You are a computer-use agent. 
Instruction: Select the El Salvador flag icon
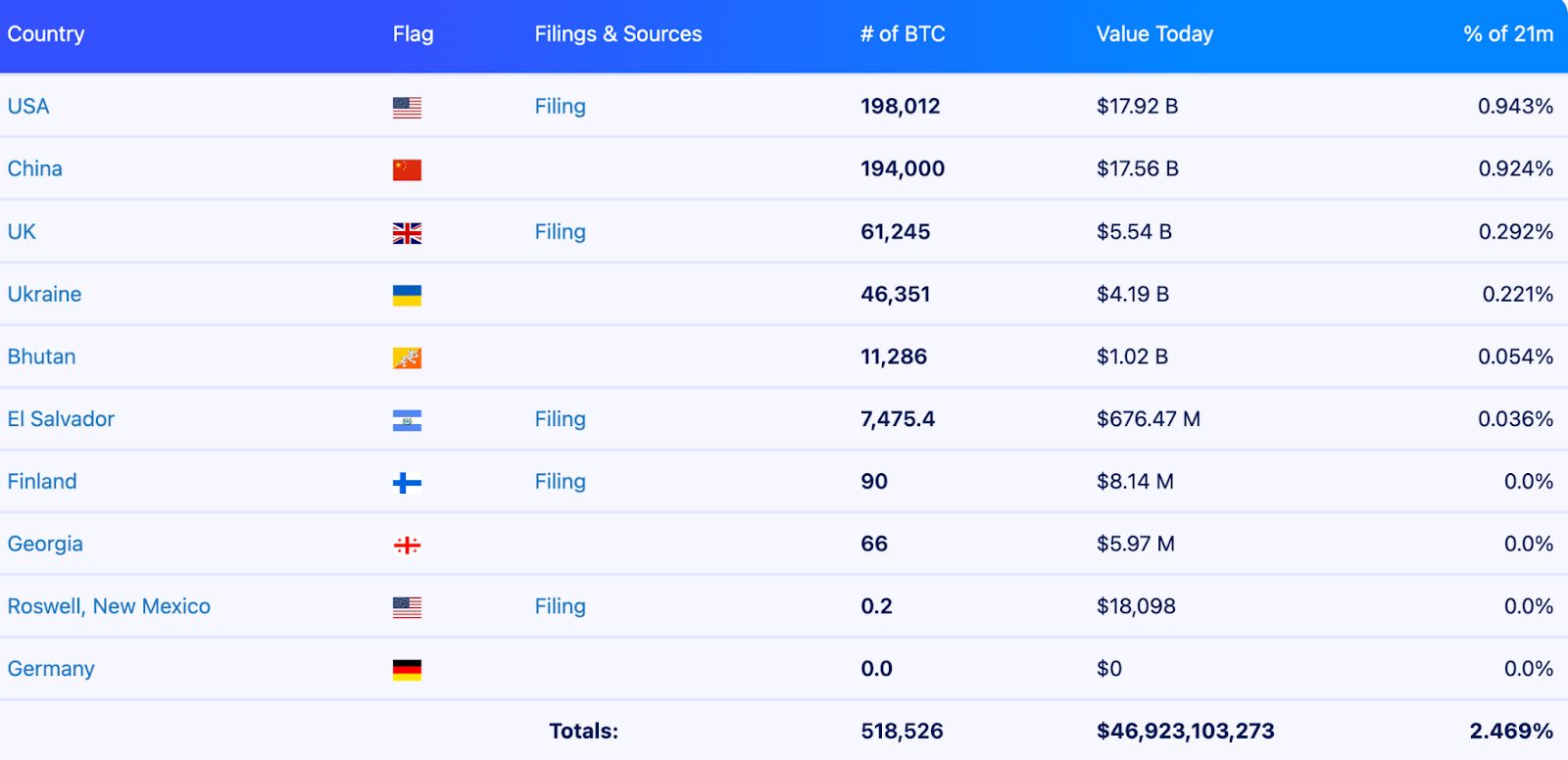click(406, 418)
